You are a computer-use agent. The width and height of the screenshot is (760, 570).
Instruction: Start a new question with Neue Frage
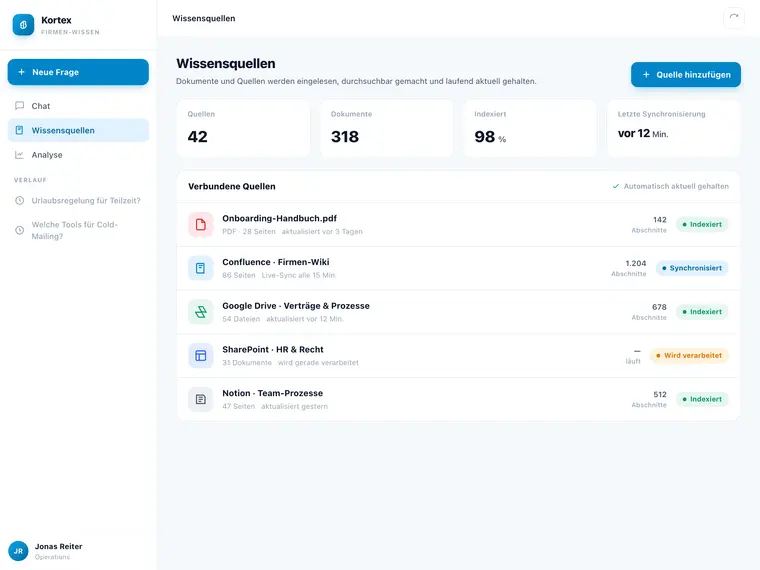click(x=78, y=72)
